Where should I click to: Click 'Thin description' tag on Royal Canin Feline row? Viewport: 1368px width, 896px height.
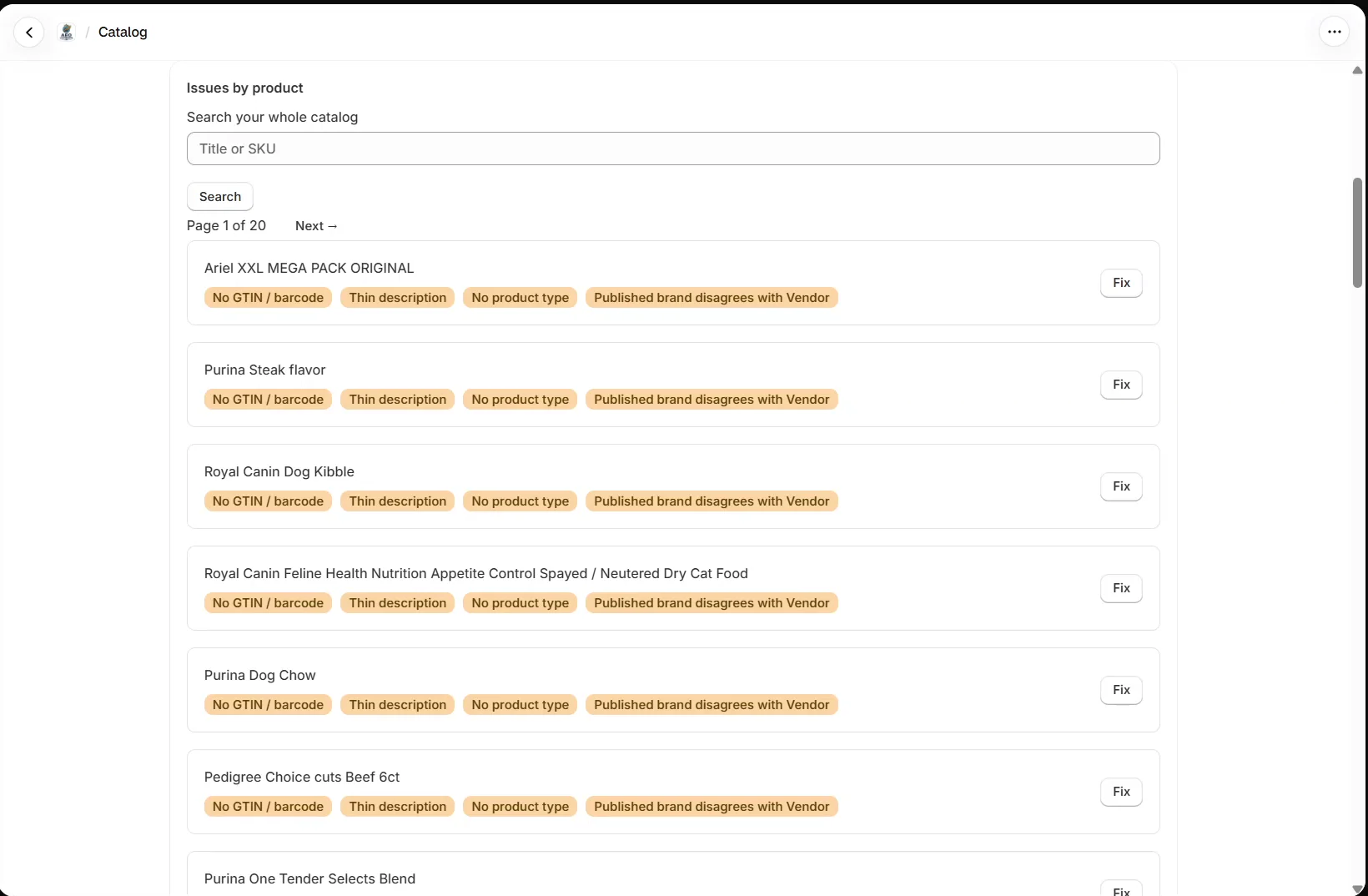pos(398,603)
